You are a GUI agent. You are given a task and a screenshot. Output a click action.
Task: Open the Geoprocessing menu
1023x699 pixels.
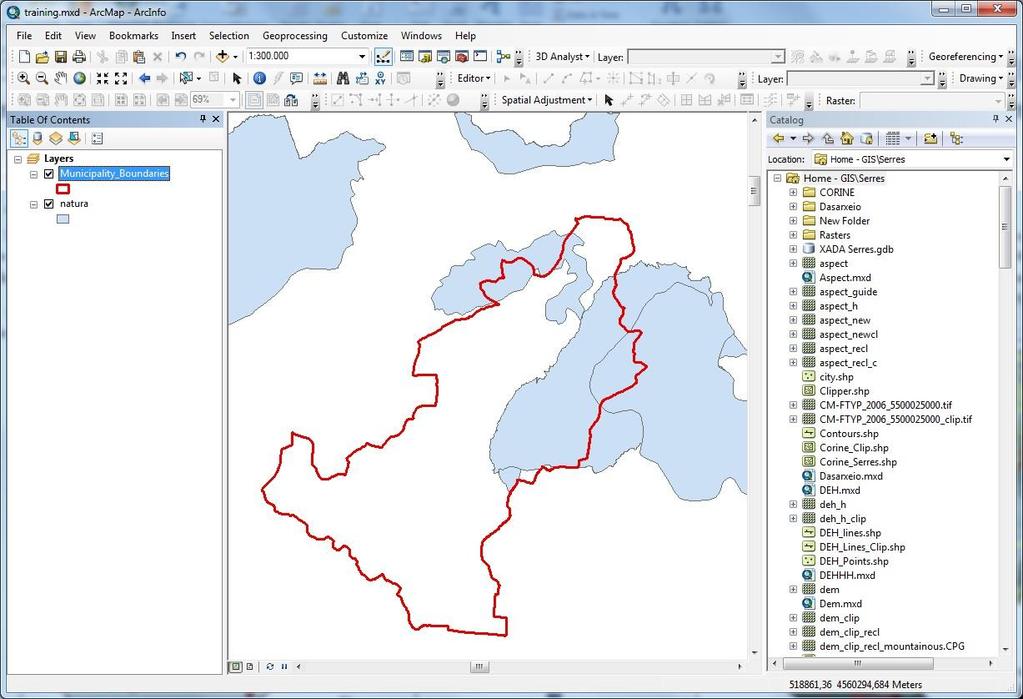(295, 36)
